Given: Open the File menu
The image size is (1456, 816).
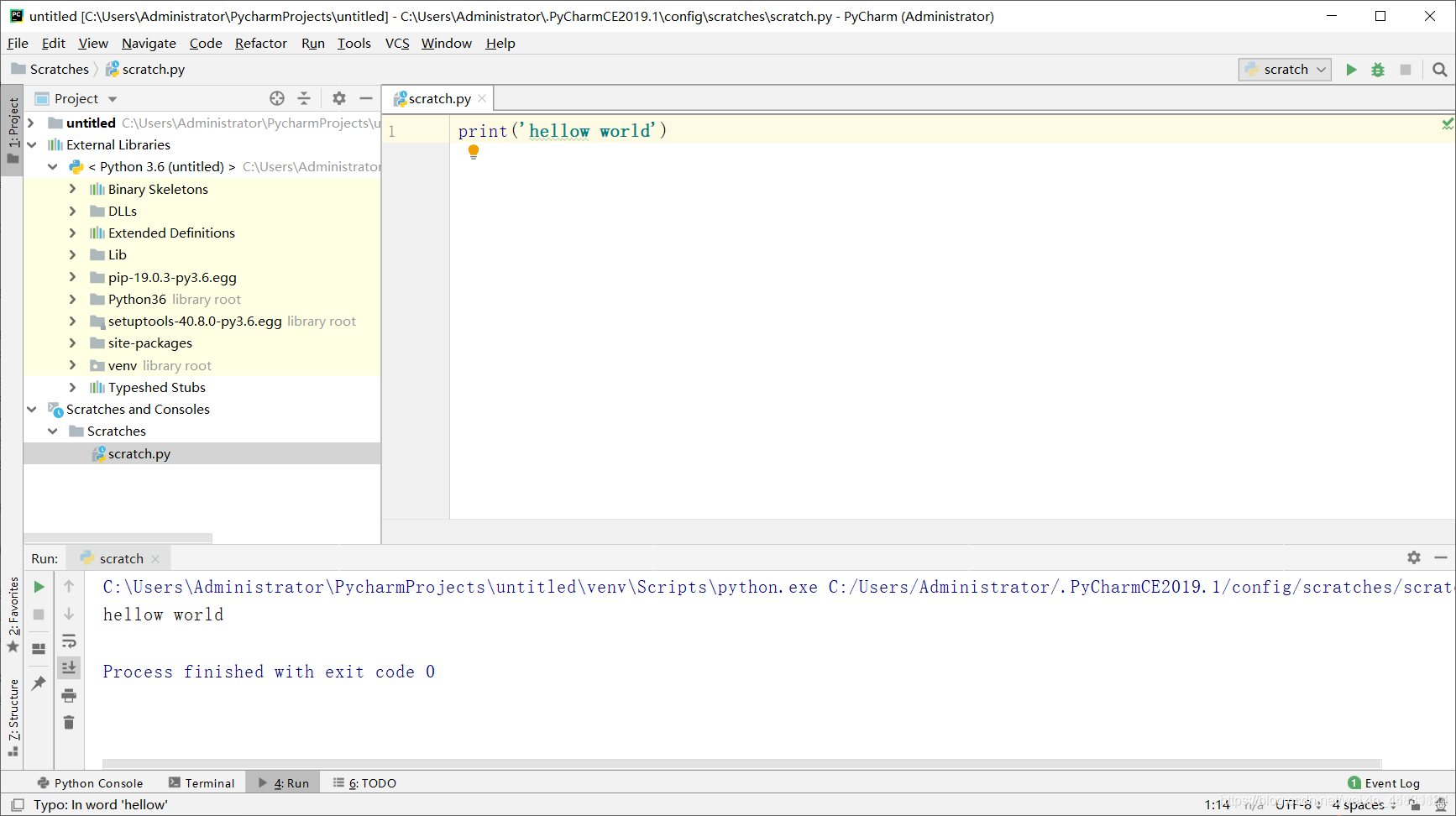Looking at the screenshot, I should [18, 43].
